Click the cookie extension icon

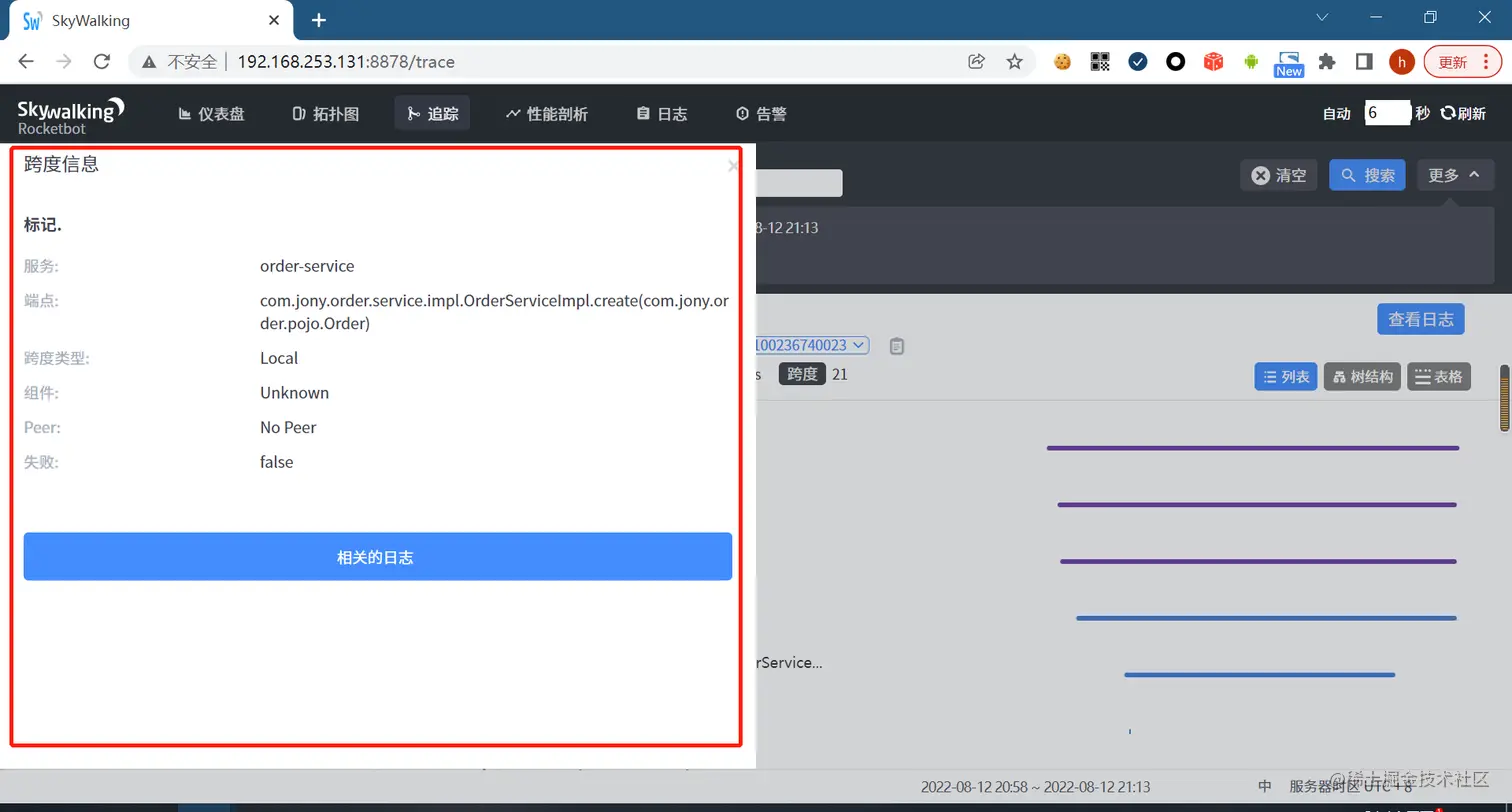coord(1062,61)
